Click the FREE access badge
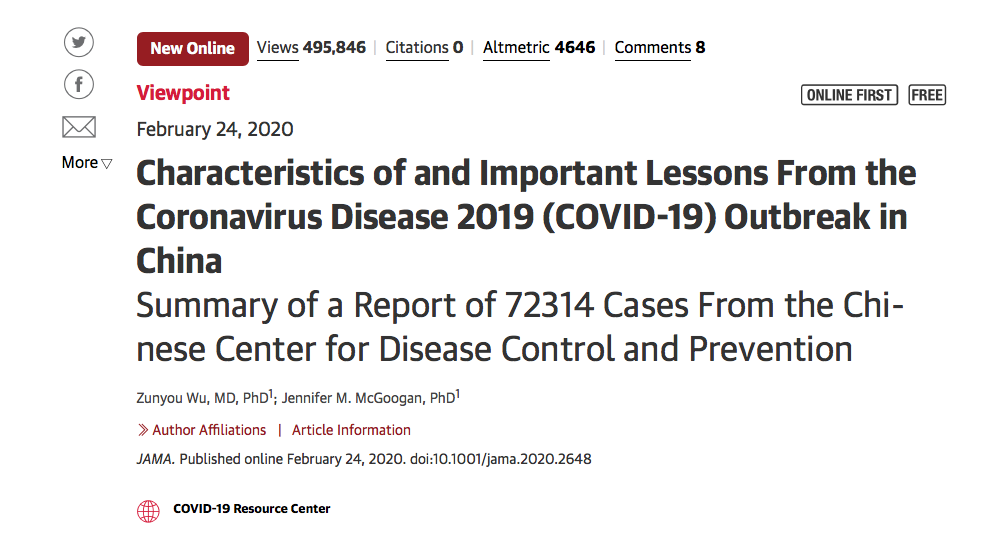Image resolution: width=990 pixels, height=542 pixels. pyautogui.click(x=927, y=95)
